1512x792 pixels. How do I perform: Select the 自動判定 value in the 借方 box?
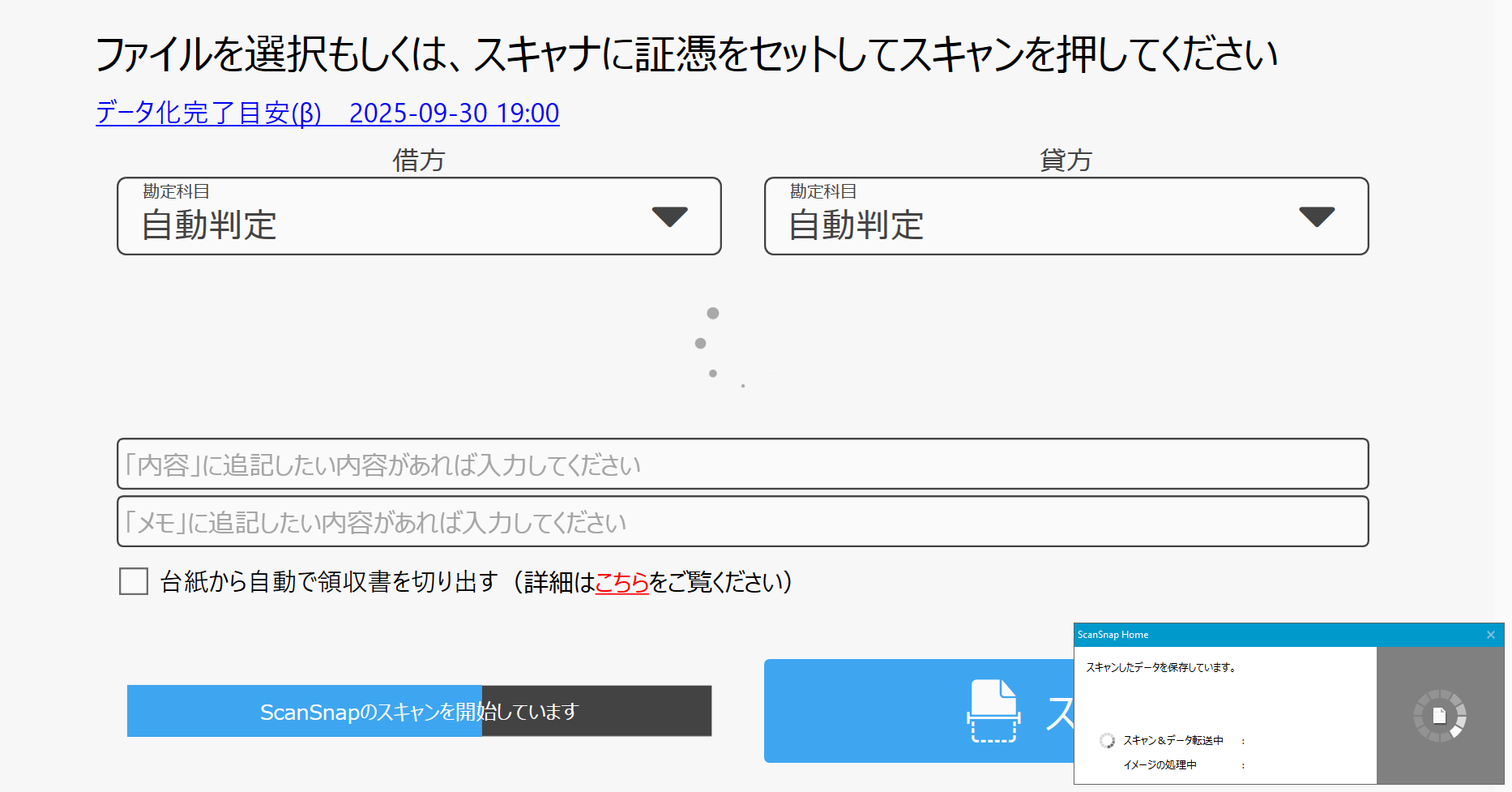209,225
